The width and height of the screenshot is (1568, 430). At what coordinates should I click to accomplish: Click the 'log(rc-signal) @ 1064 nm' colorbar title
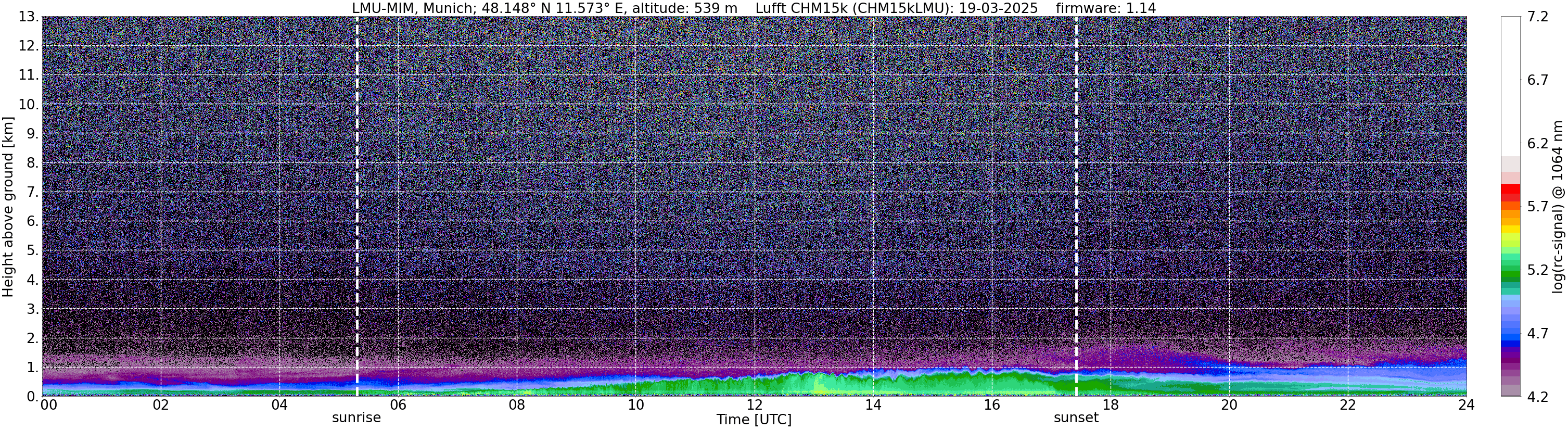pos(1557,207)
